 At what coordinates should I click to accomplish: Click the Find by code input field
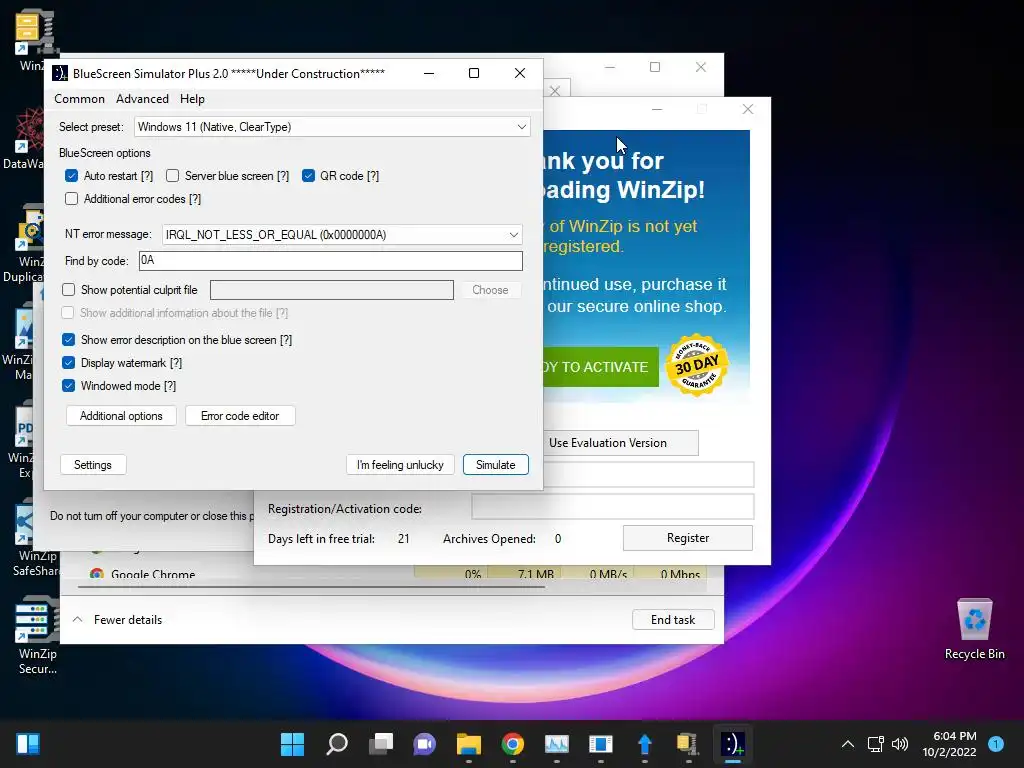[x=330, y=261]
